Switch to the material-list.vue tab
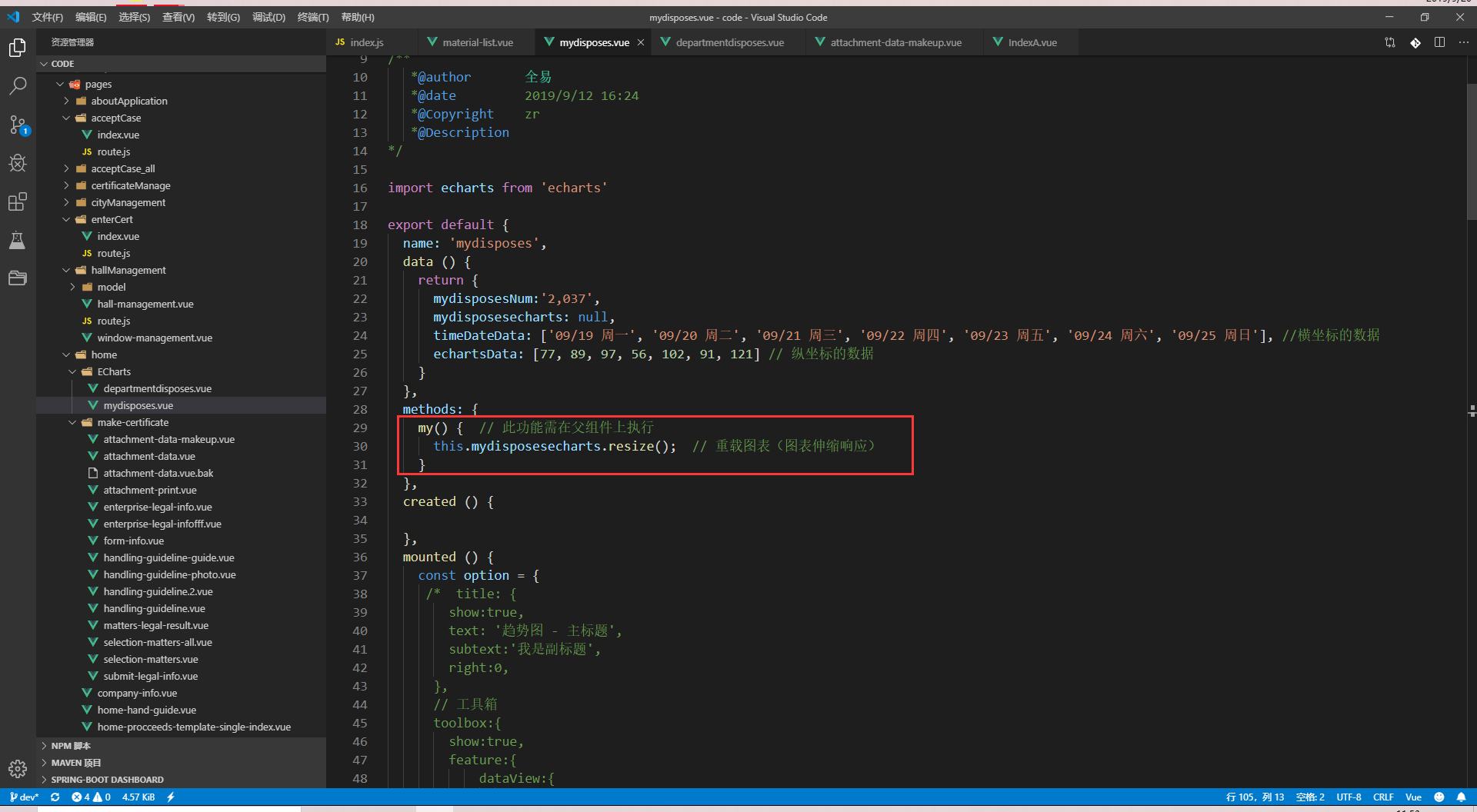The width and height of the screenshot is (1477, 812). (477, 42)
